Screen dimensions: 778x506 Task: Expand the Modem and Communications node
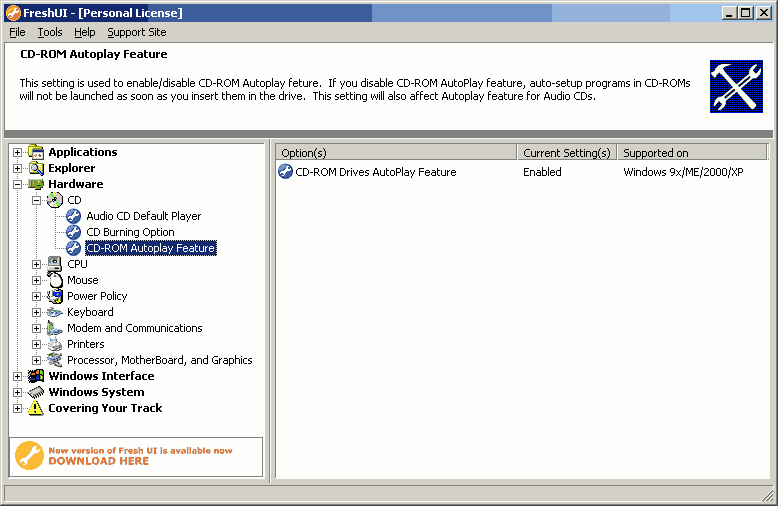(36, 328)
